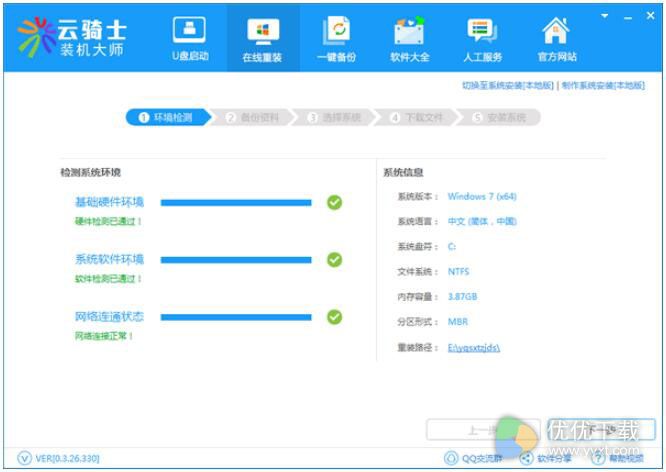
Task: Open the 一键备份 backup tool
Action: coord(336,39)
